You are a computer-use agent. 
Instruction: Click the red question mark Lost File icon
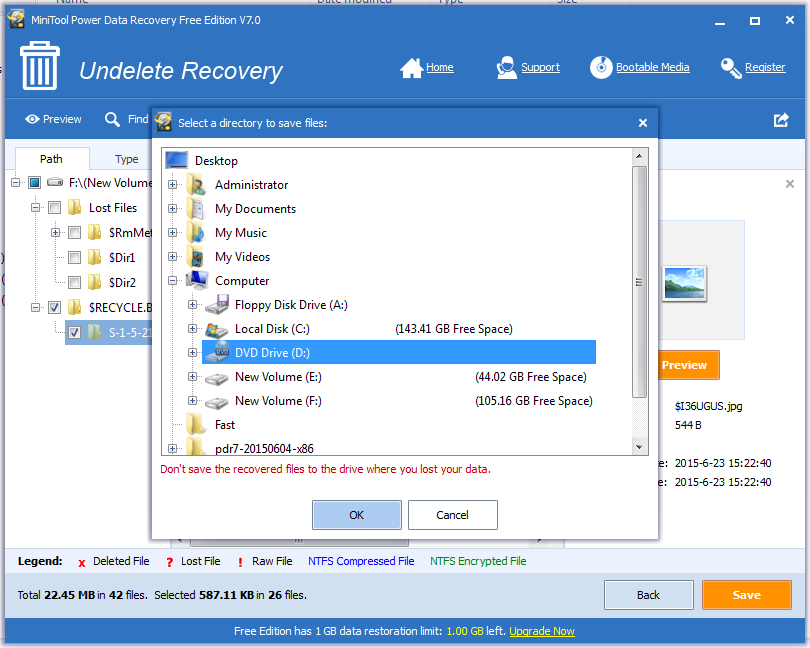pos(169,562)
